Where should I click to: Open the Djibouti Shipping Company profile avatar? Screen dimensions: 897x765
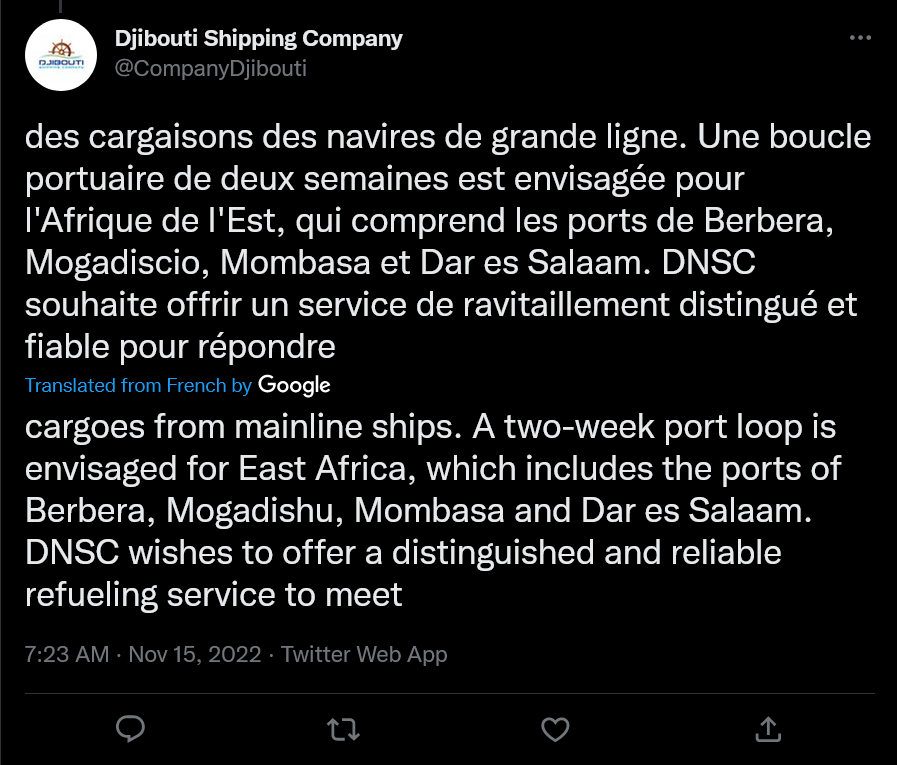(61, 55)
